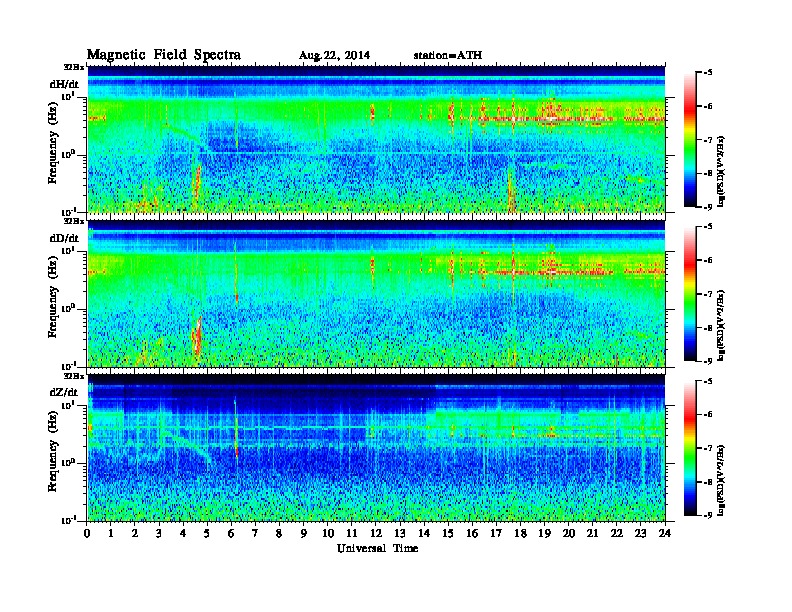The image size is (792, 612).
Task: Click the '9' hour tick label
Action: [x=304, y=533]
